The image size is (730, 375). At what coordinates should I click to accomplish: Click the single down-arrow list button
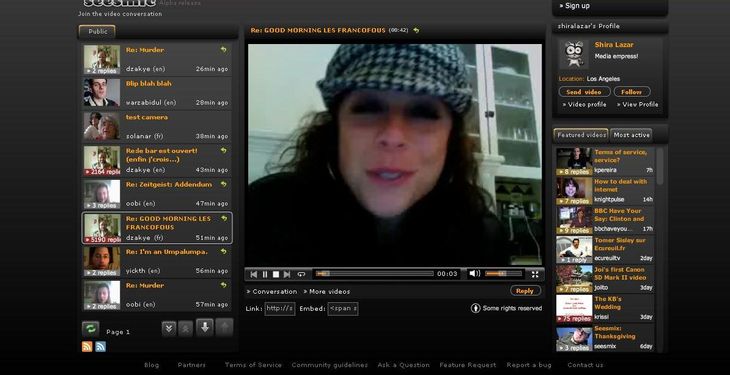204,327
